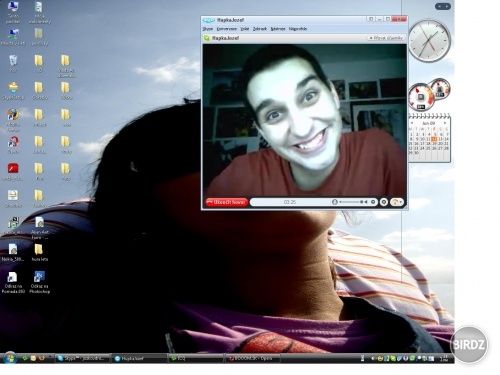Image resolution: width=500 pixels, height=375 pixels.
Task: Open the Konverzace menu
Action: [x=227, y=29]
